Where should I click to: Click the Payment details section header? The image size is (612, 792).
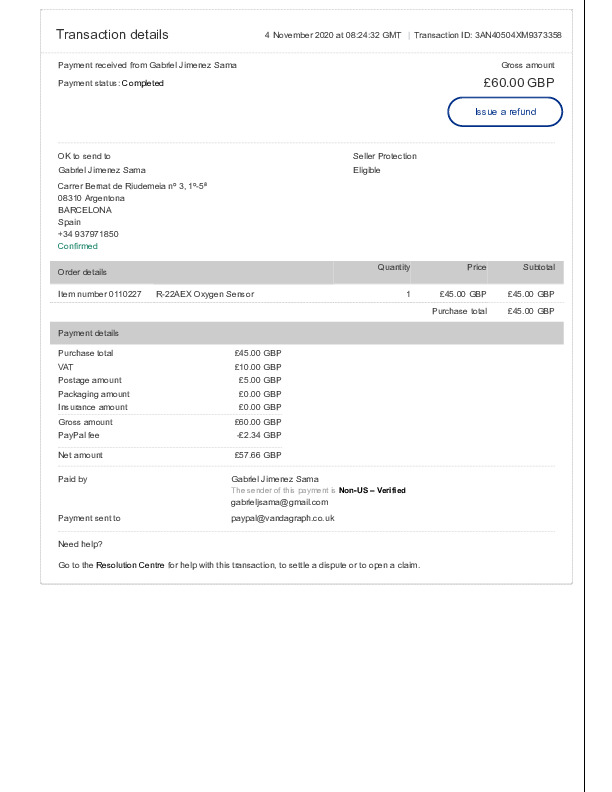pos(88,333)
